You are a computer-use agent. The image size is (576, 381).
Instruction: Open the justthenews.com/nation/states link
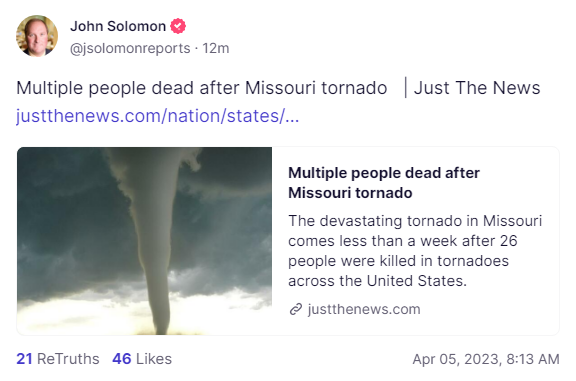158,116
